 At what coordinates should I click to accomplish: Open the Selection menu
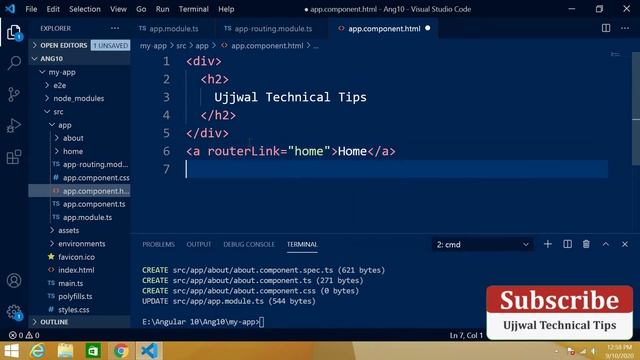(84, 9)
